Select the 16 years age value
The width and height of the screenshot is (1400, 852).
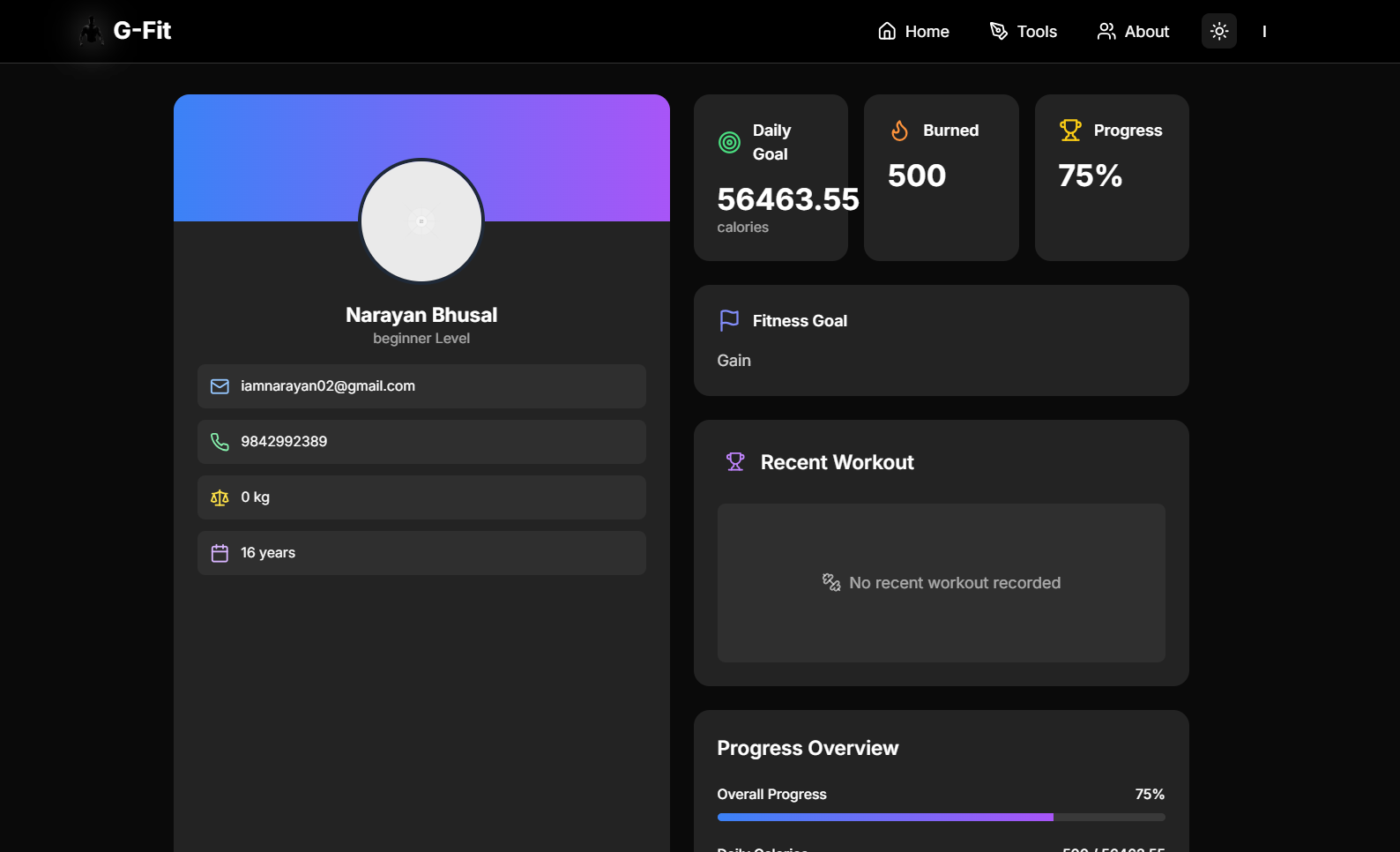tap(268, 553)
